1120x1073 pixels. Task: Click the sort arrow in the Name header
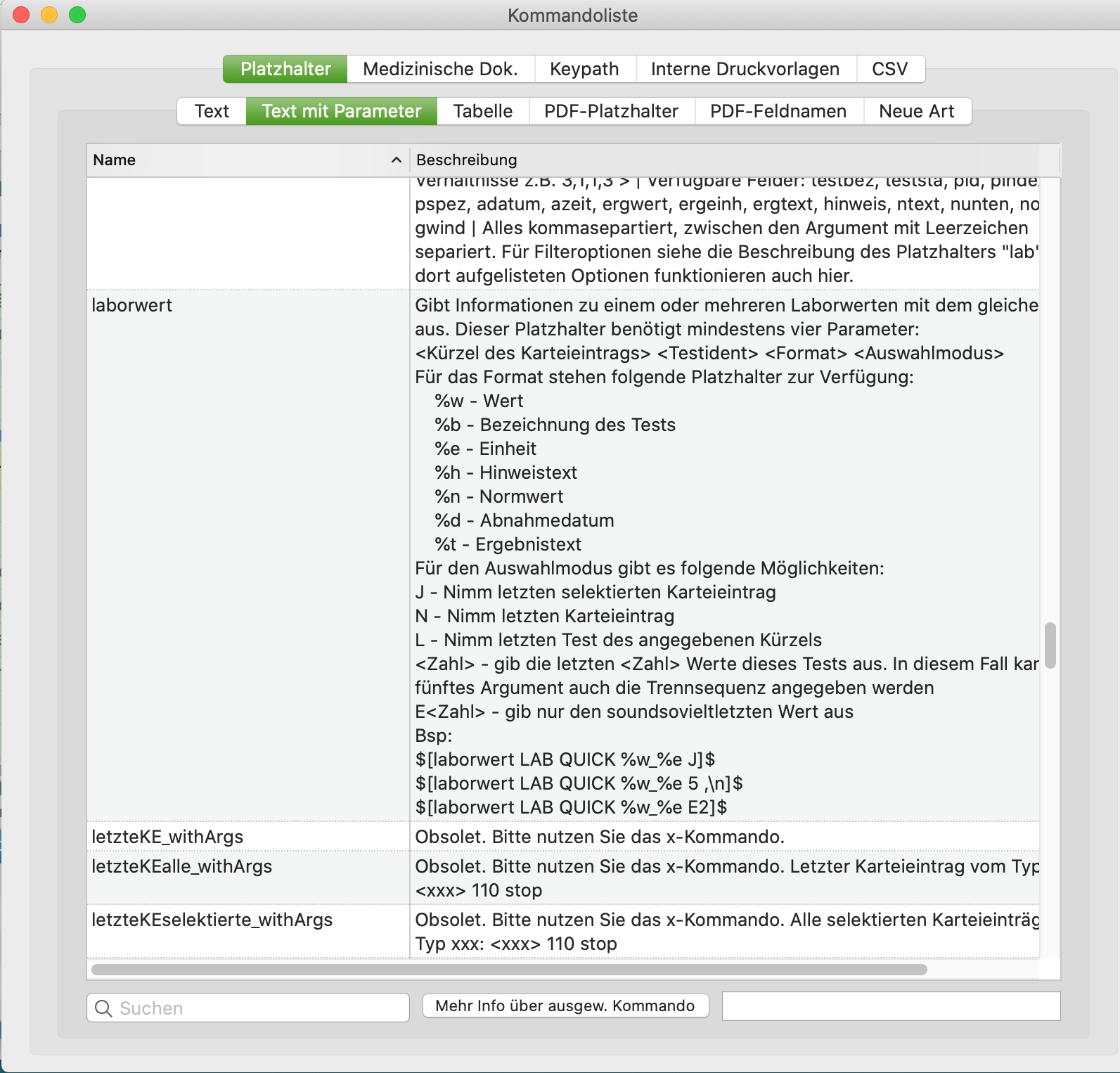pyautogui.click(x=397, y=160)
